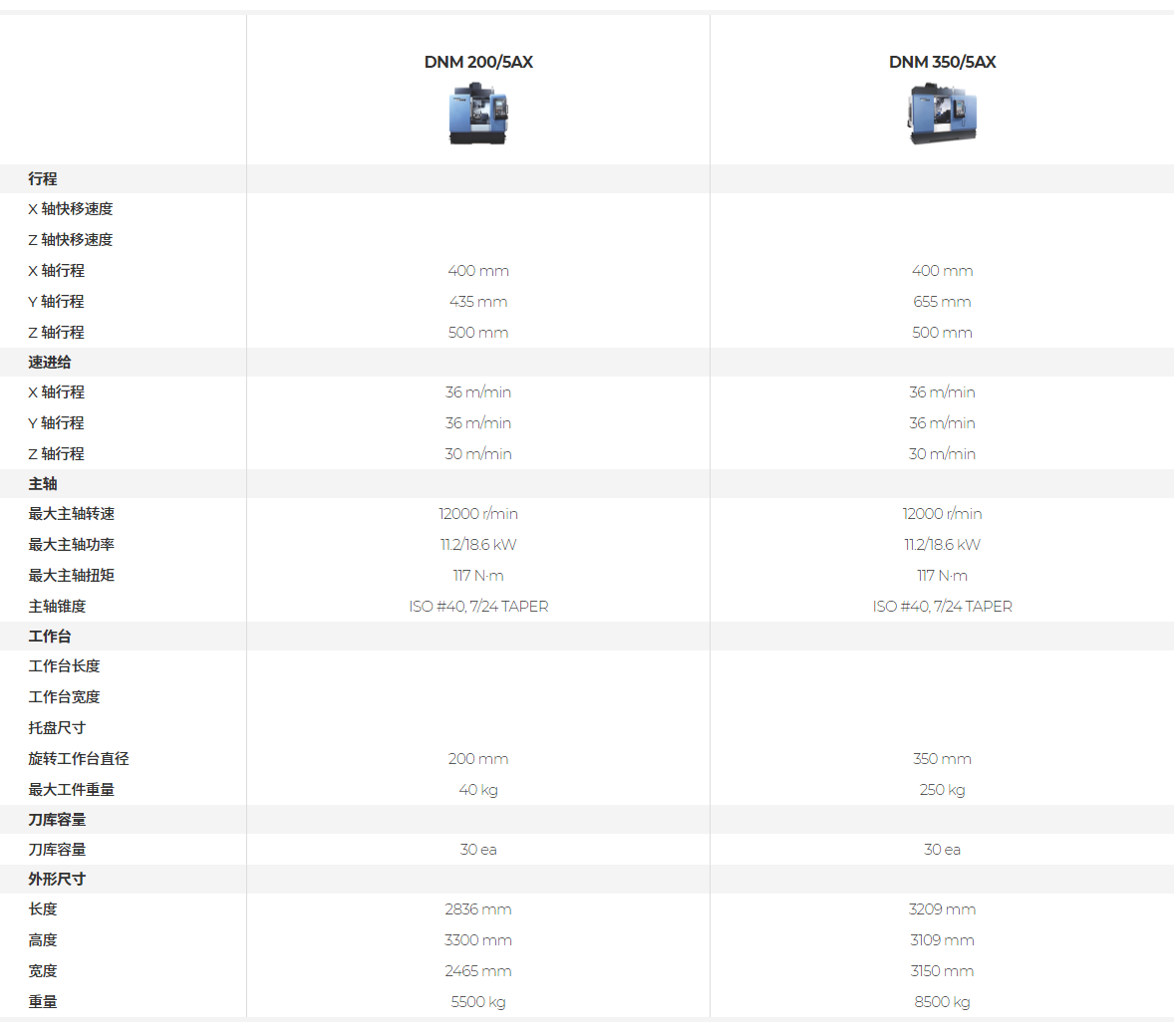This screenshot has height=1035, width=1176.
Task: Click the 托盘尺寸 row label
Action: [57, 728]
